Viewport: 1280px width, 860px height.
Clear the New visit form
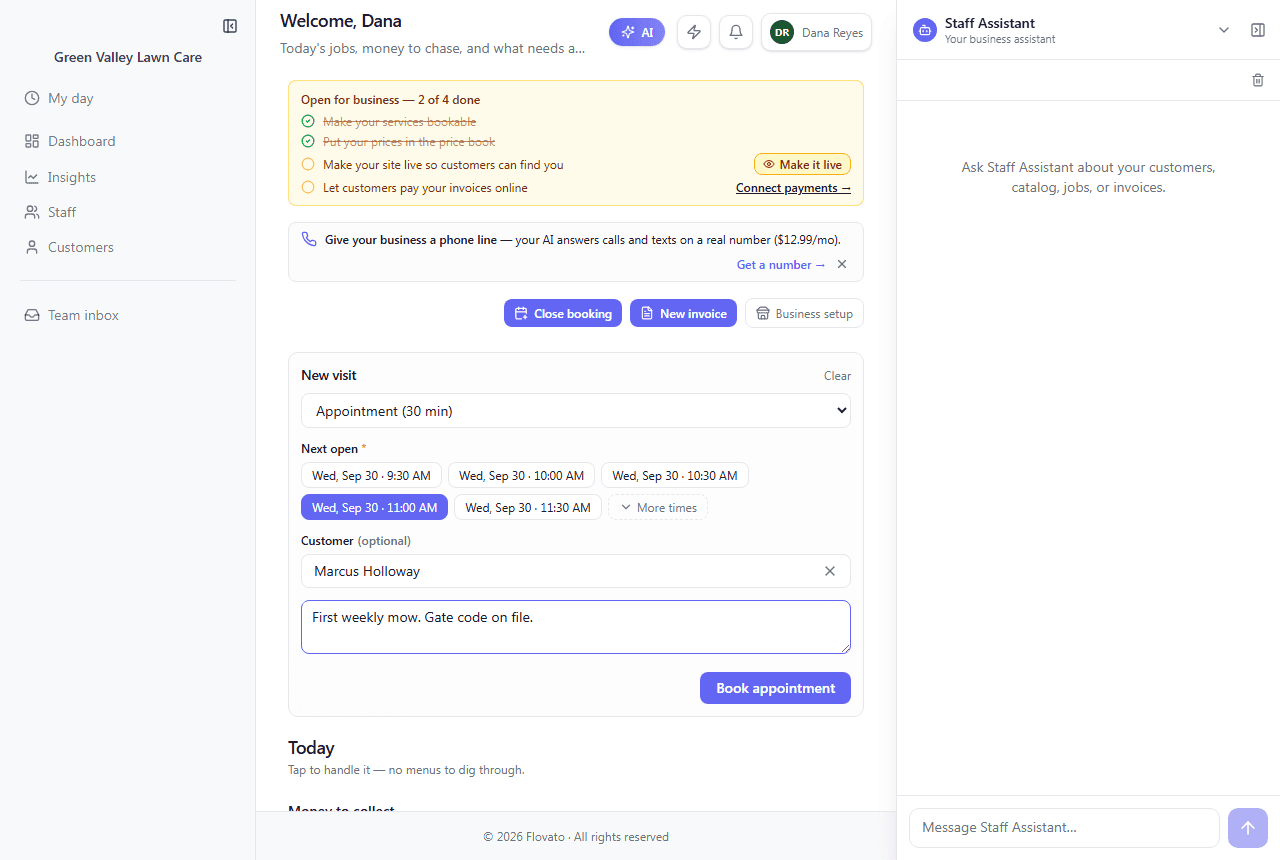tap(837, 376)
